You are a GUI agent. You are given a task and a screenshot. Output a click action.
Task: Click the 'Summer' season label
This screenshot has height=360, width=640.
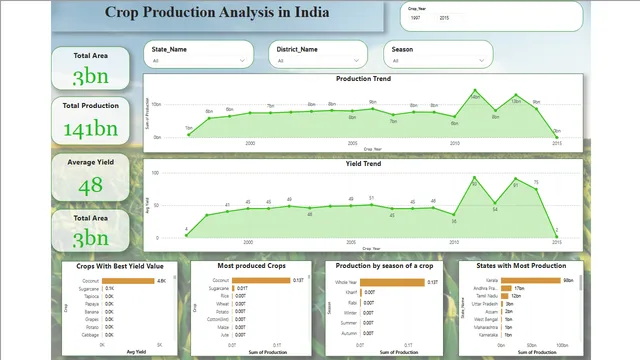(349, 323)
